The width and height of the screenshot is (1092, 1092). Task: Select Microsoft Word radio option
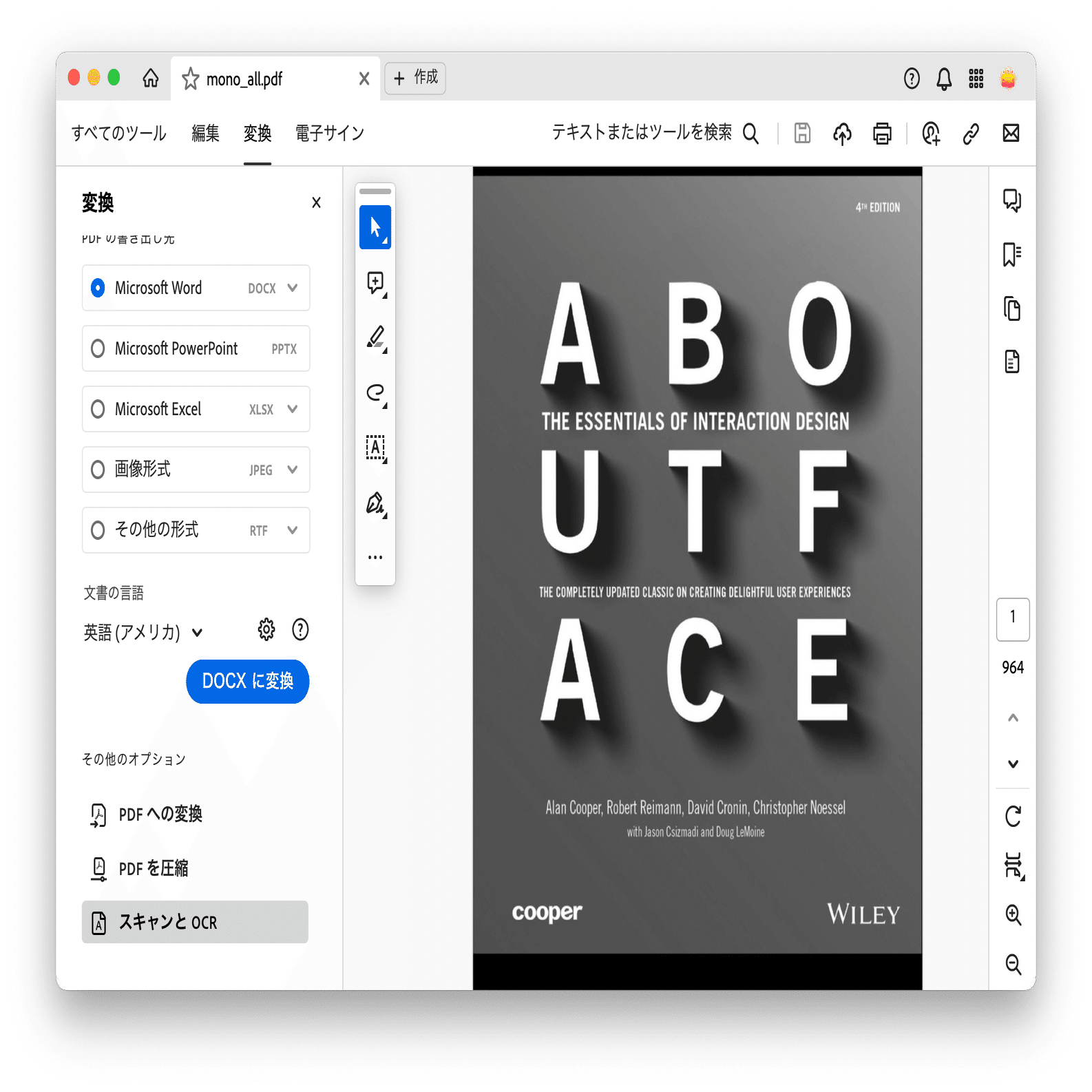tap(98, 288)
